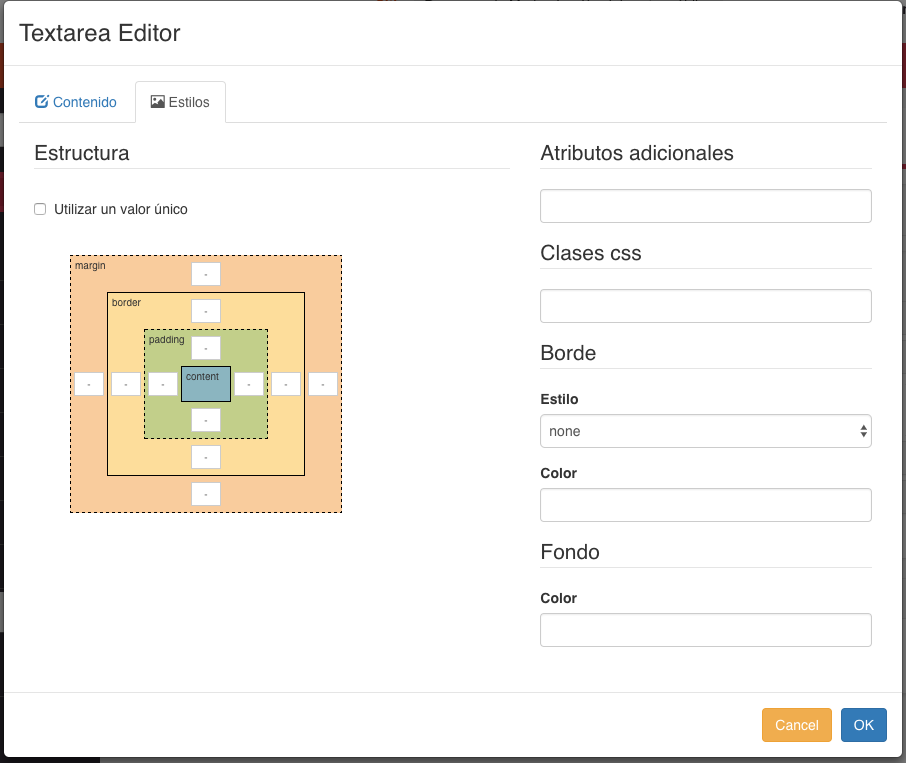
Task: Focus the Borde Color field
Action: (x=706, y=505)
